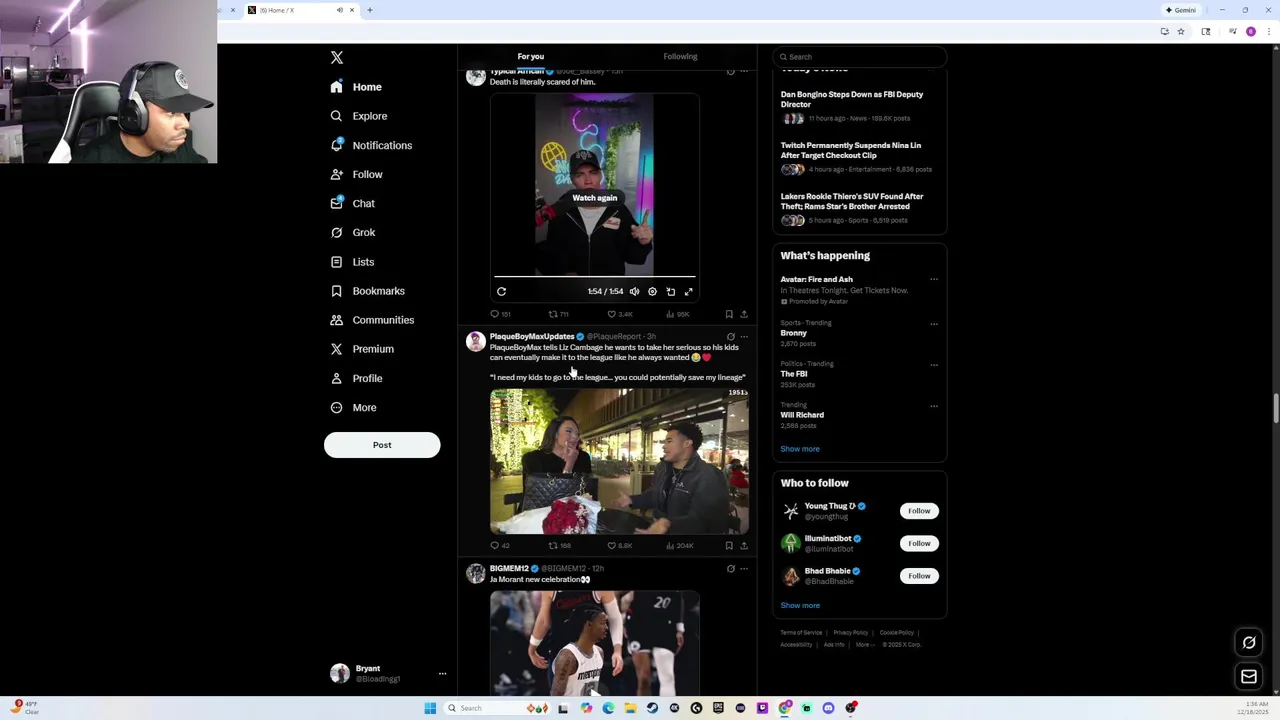Show more under What's happening
The image size is (1280, 720).
pyautogui.click(x=800, y=449)
